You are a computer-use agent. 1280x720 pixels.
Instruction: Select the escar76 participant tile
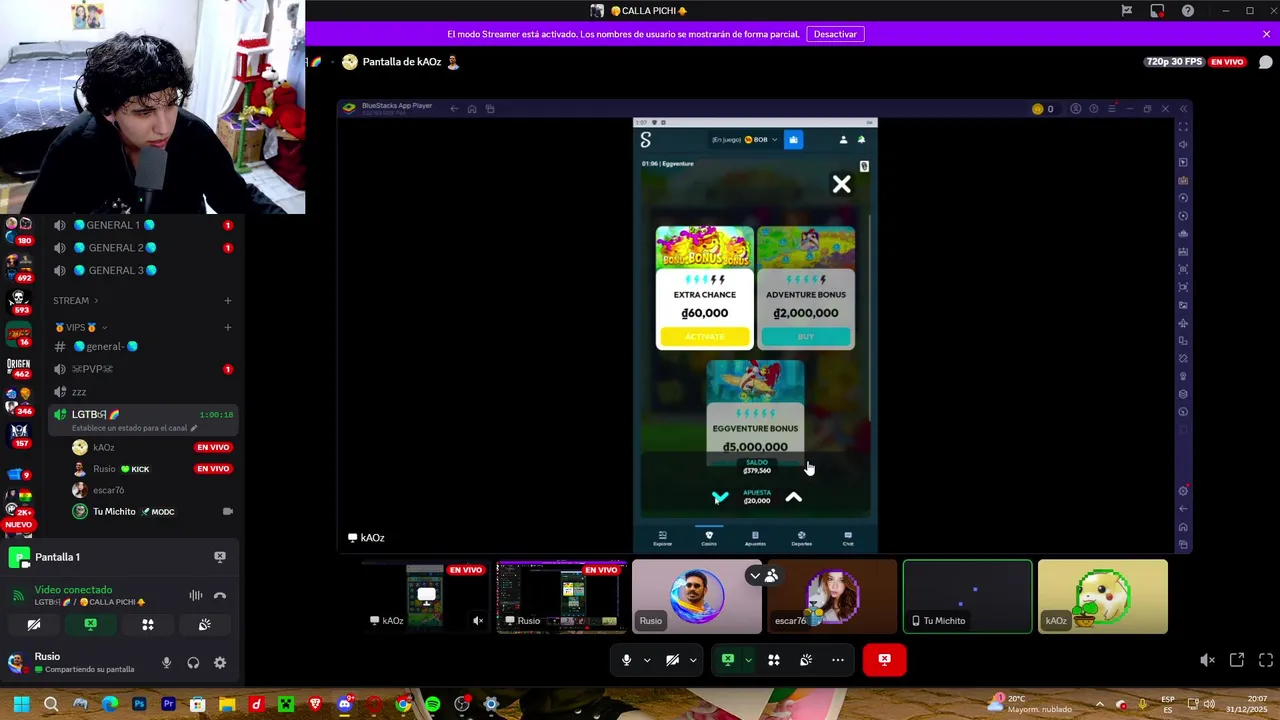click(832, 597)
